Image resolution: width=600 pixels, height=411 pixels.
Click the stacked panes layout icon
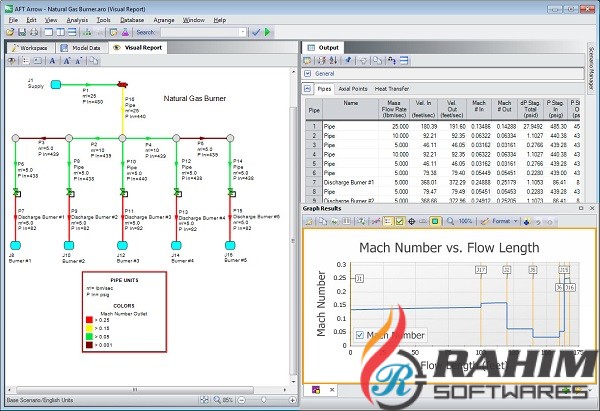(x=72, y=33)
